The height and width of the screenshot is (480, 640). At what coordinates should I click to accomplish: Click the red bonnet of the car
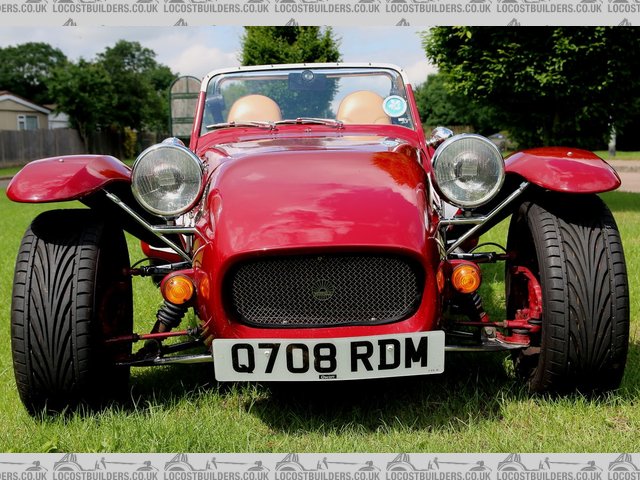(315, 195)
